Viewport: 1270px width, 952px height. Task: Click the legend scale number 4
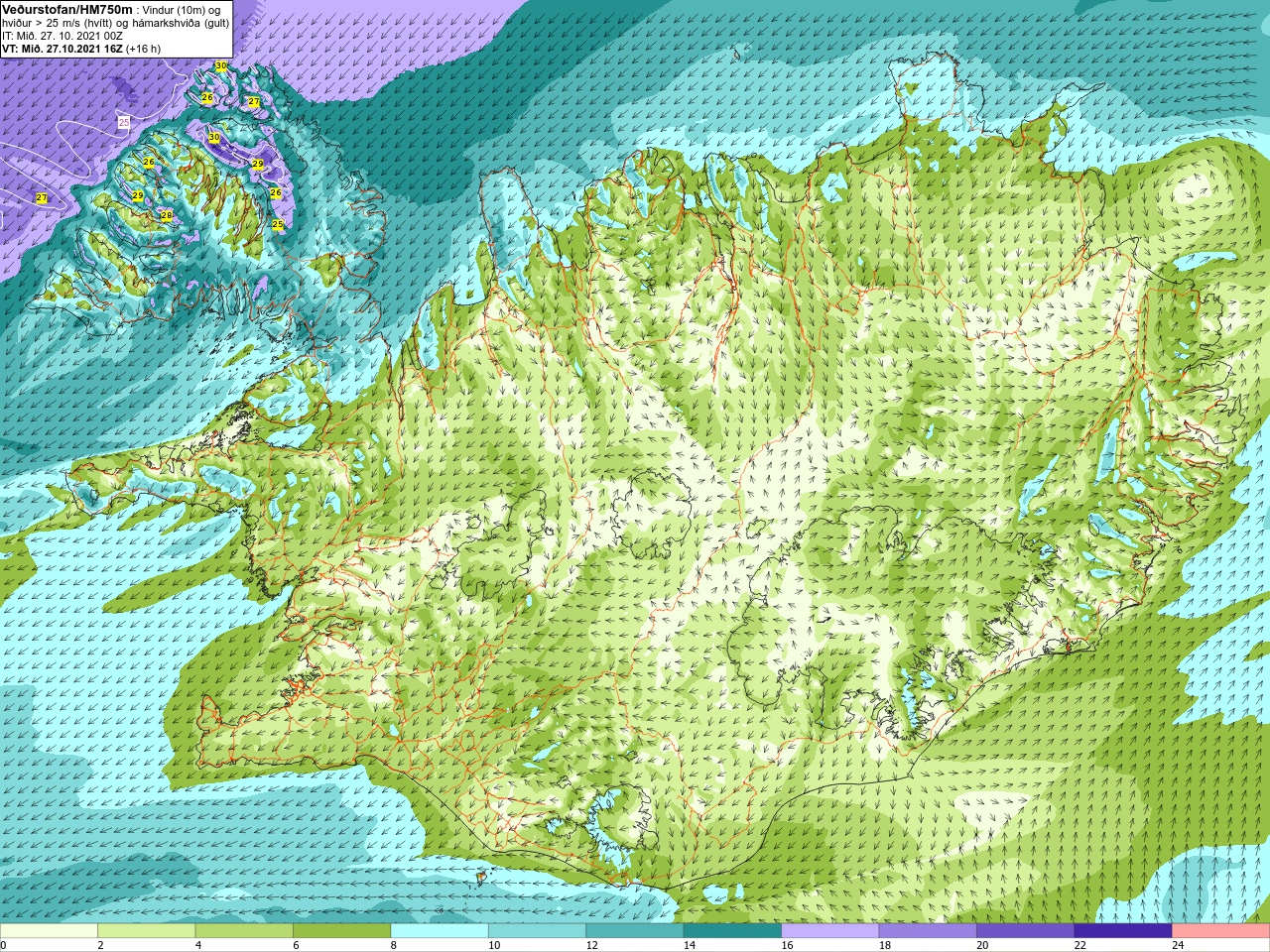tap(198, 945)
